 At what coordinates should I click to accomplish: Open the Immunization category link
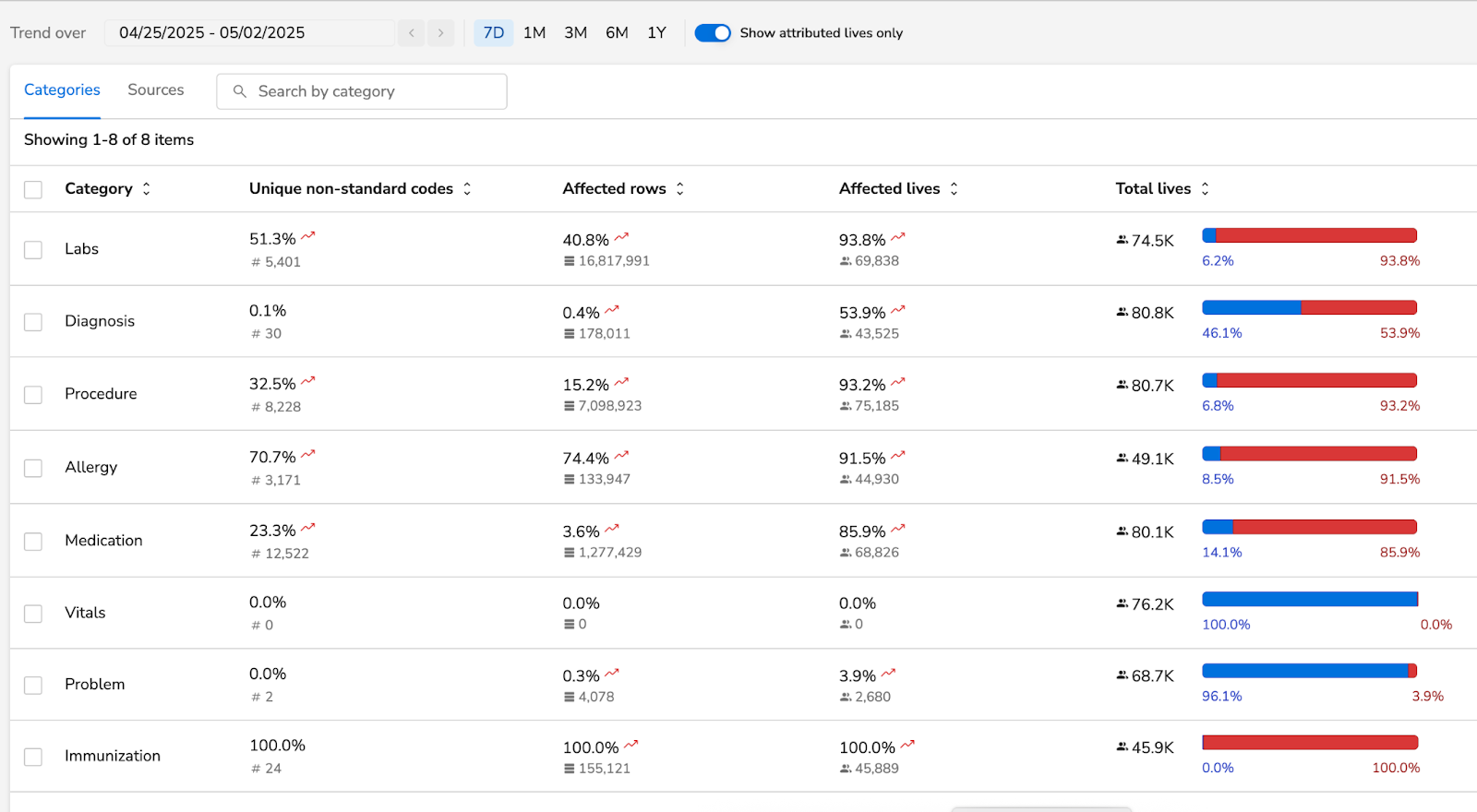(113, 756)
